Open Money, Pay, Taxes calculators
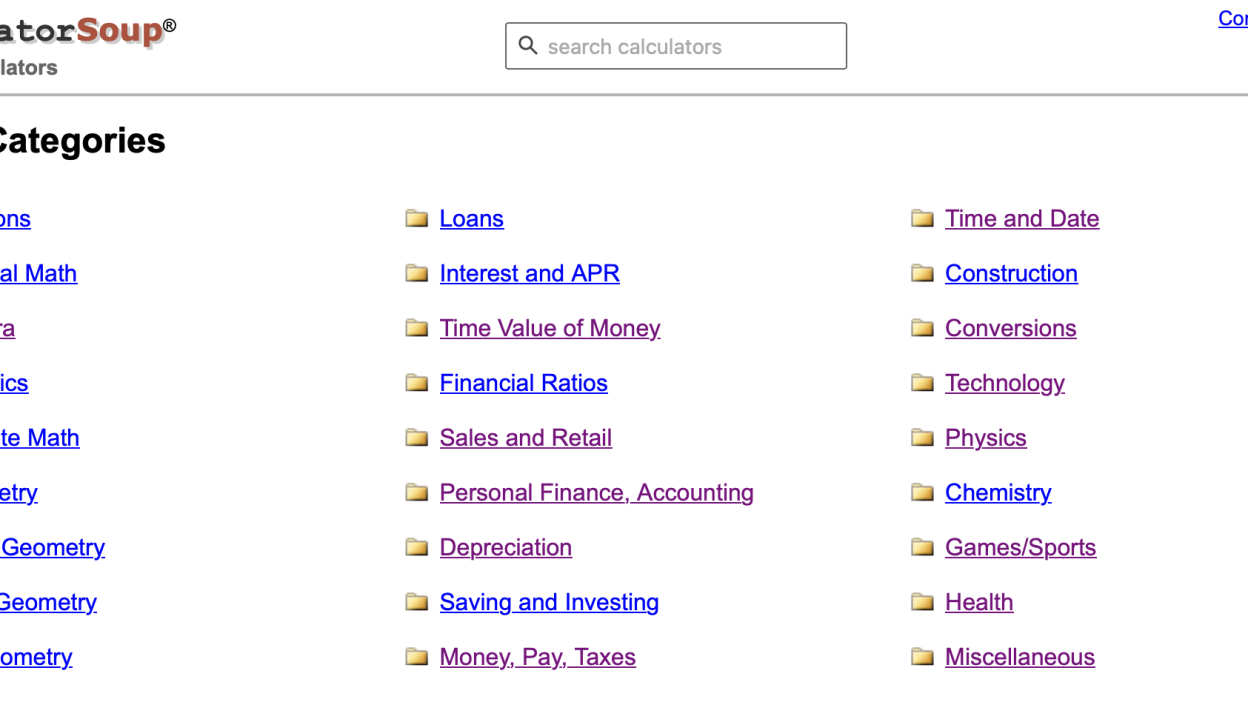The width and height of the screenshot is (1248, 702). click(x=537, y=657)
